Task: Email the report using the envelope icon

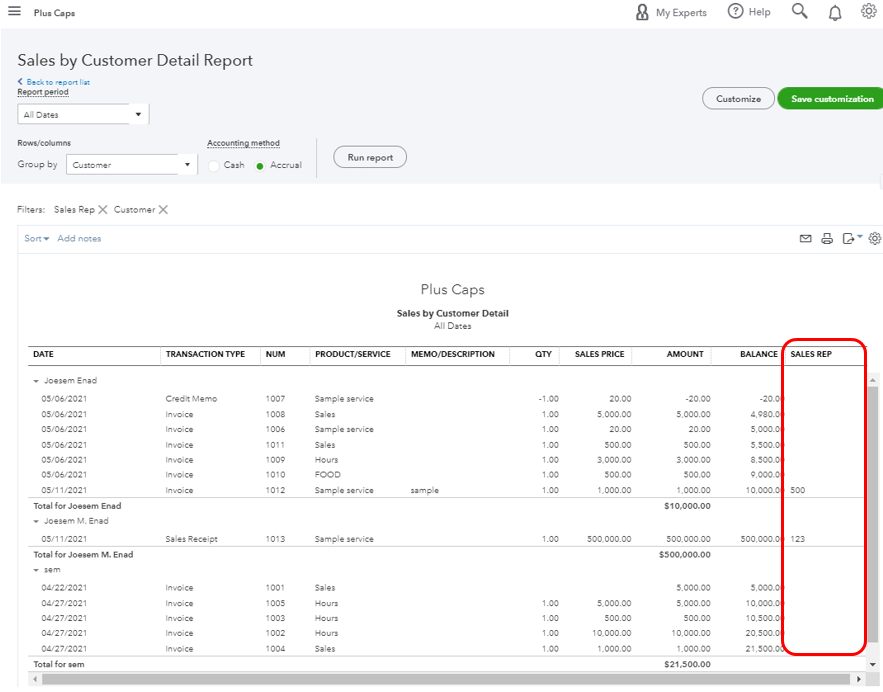Action: [x=805, y=238]
